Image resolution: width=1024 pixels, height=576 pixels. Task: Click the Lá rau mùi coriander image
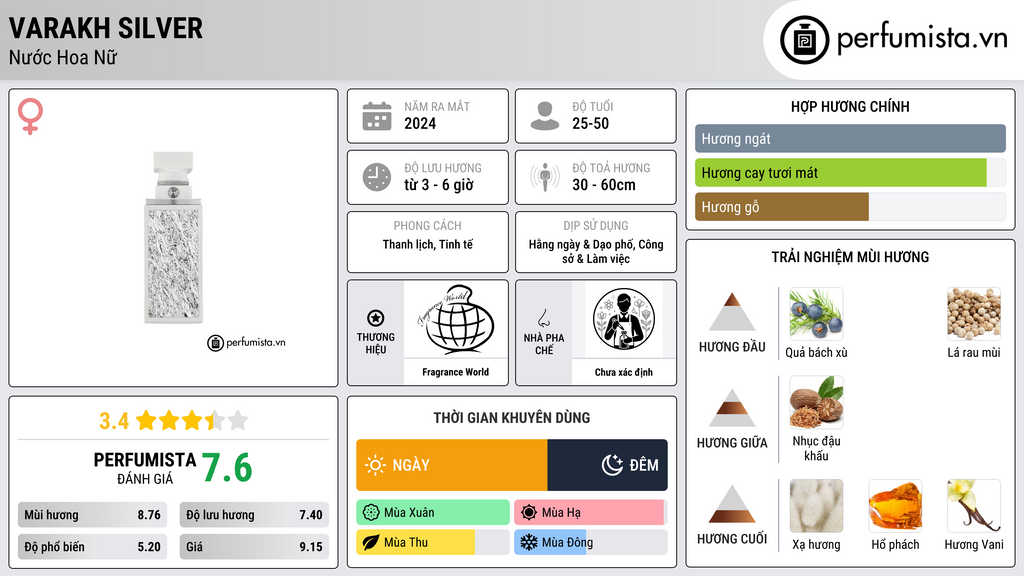click(974, 314)
